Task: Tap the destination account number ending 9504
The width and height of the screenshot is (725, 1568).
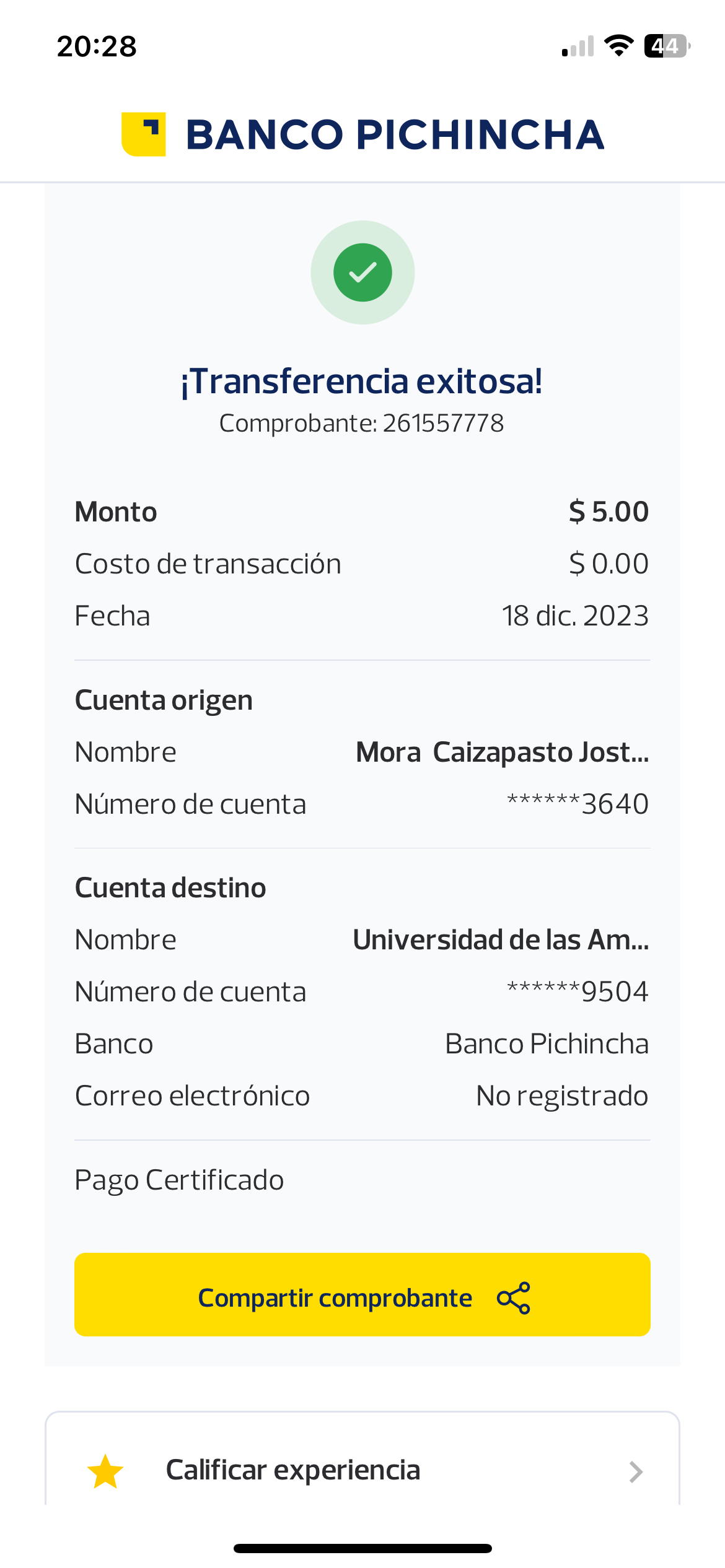Action: (x=578, y=992)
